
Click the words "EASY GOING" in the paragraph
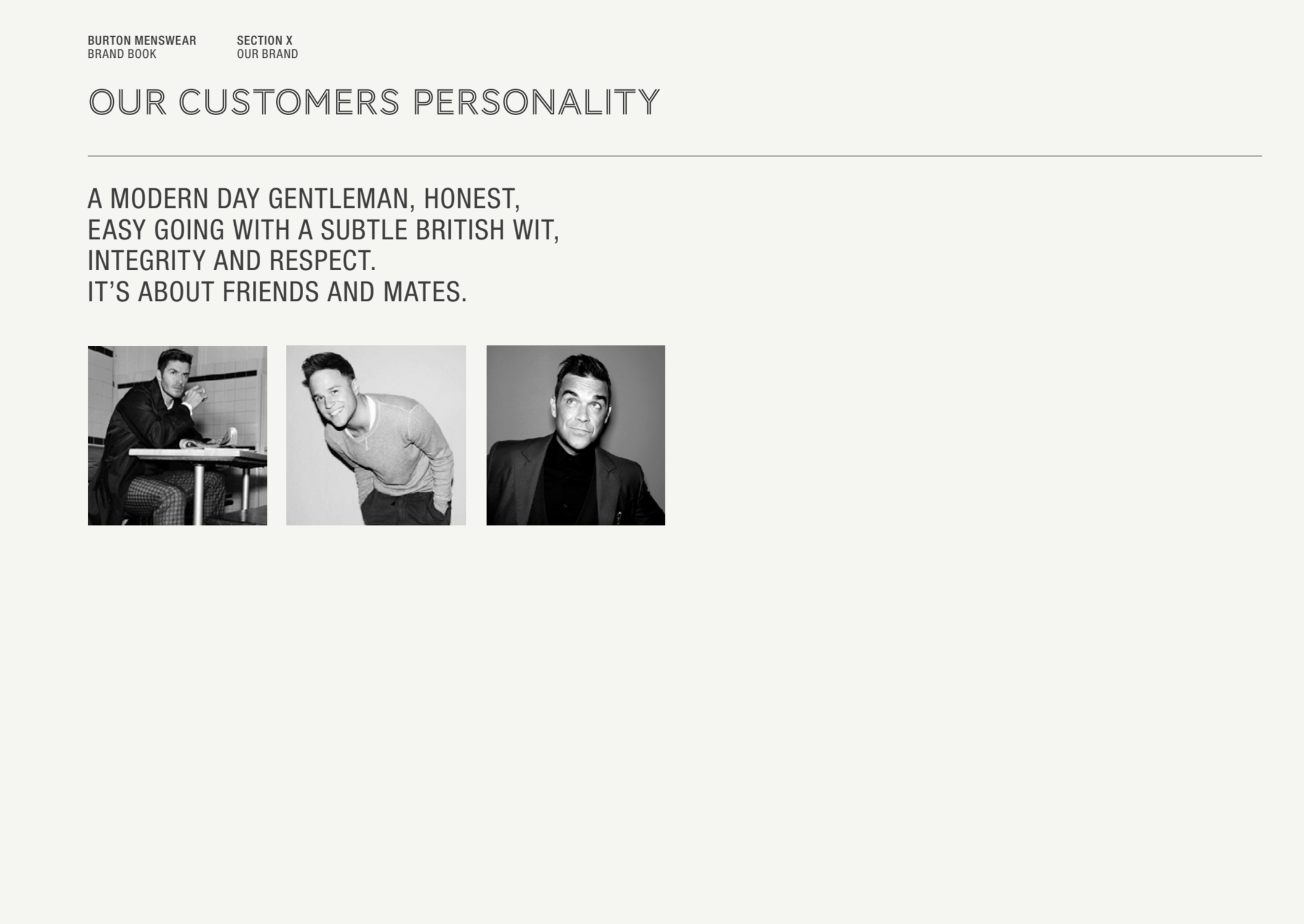point(156,230)
